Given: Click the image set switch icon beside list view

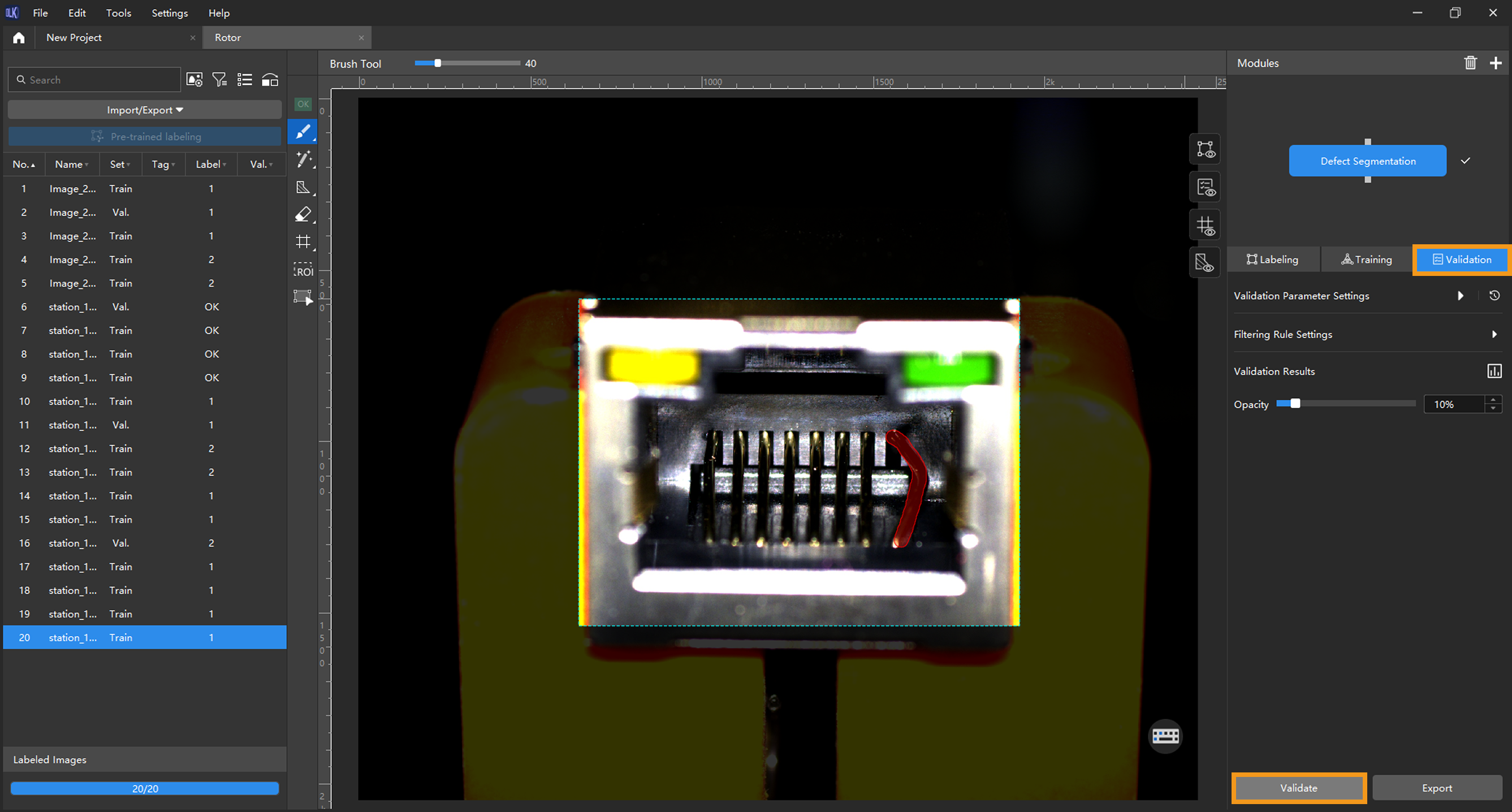Looking at the screenshot, I should [x=270, y=80].
